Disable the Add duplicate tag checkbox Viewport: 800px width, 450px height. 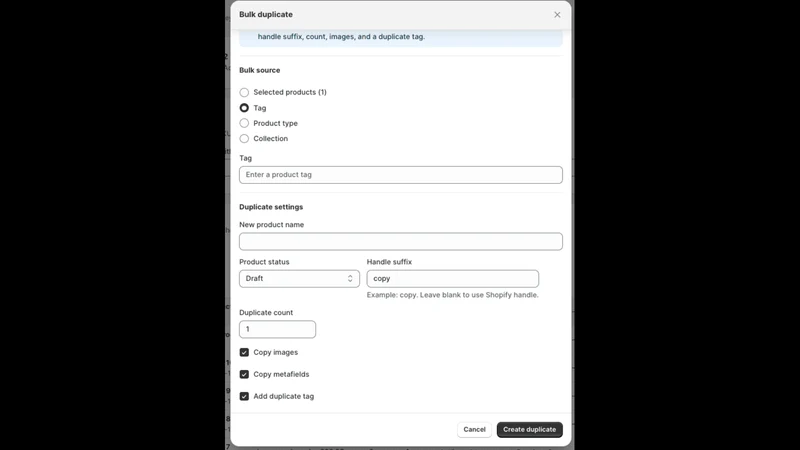pos(244,396)
